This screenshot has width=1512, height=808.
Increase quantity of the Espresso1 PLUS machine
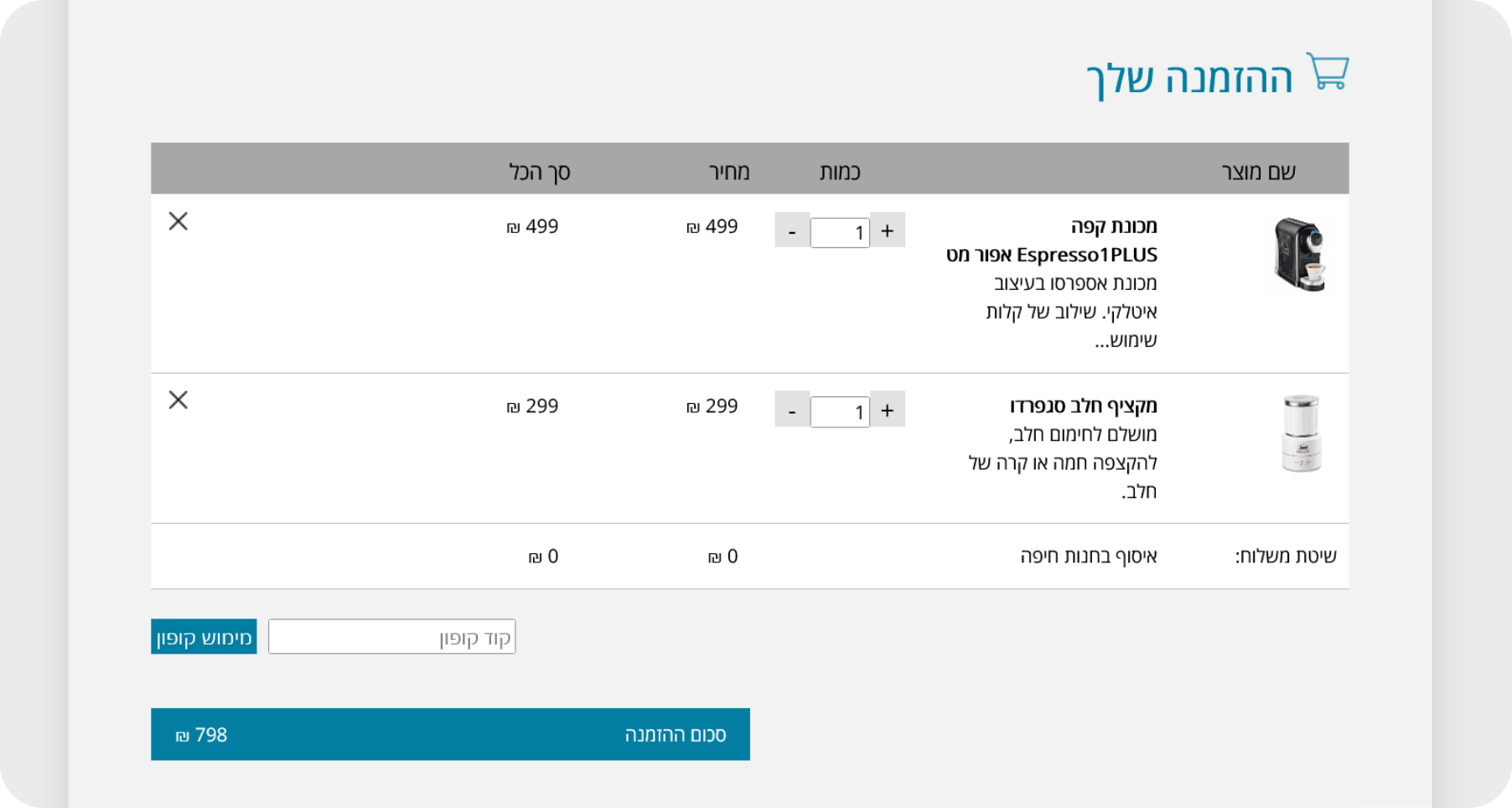click(887, 230)
